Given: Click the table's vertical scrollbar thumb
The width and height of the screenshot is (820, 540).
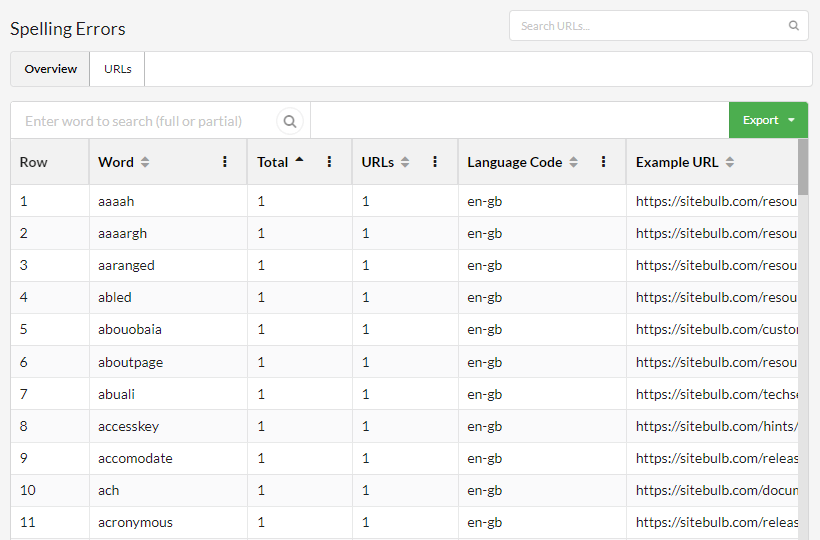Looking at the screenshot, I should [x=803, y=167].
